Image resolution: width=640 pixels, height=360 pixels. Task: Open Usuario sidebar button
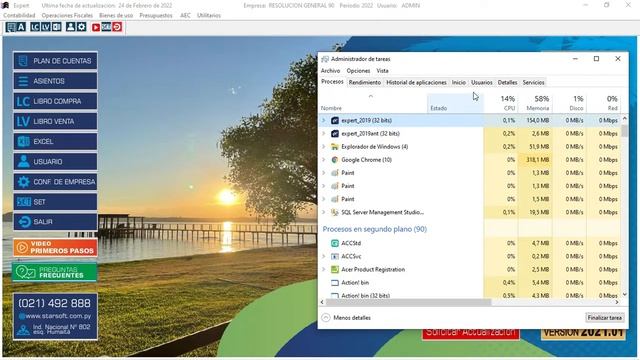(x=55, y=161)
